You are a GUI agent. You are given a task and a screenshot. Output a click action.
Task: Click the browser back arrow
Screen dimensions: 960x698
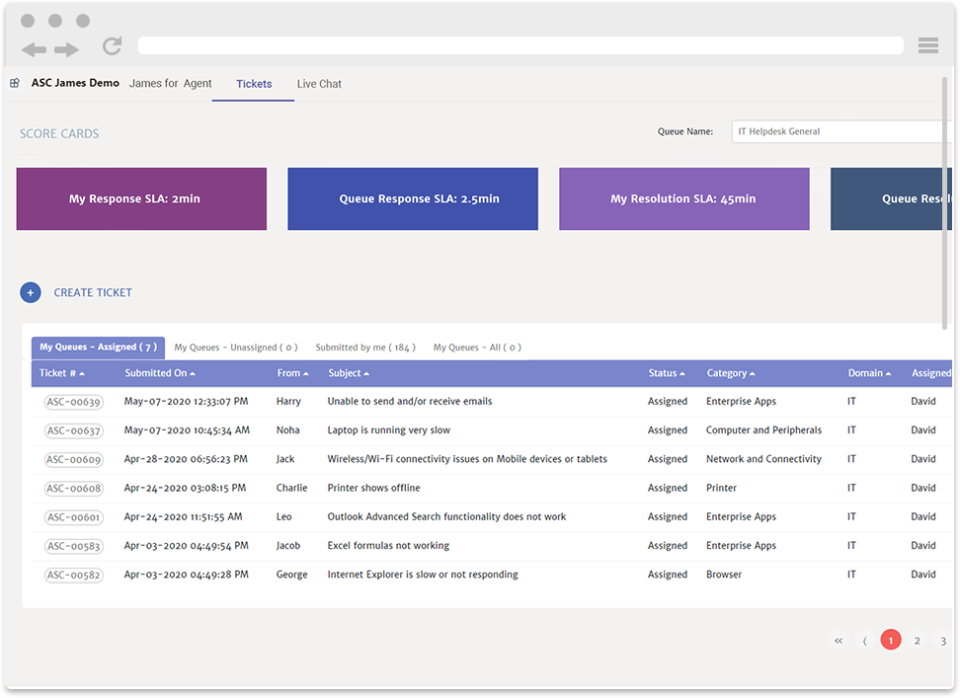click(x=33, y=47)
